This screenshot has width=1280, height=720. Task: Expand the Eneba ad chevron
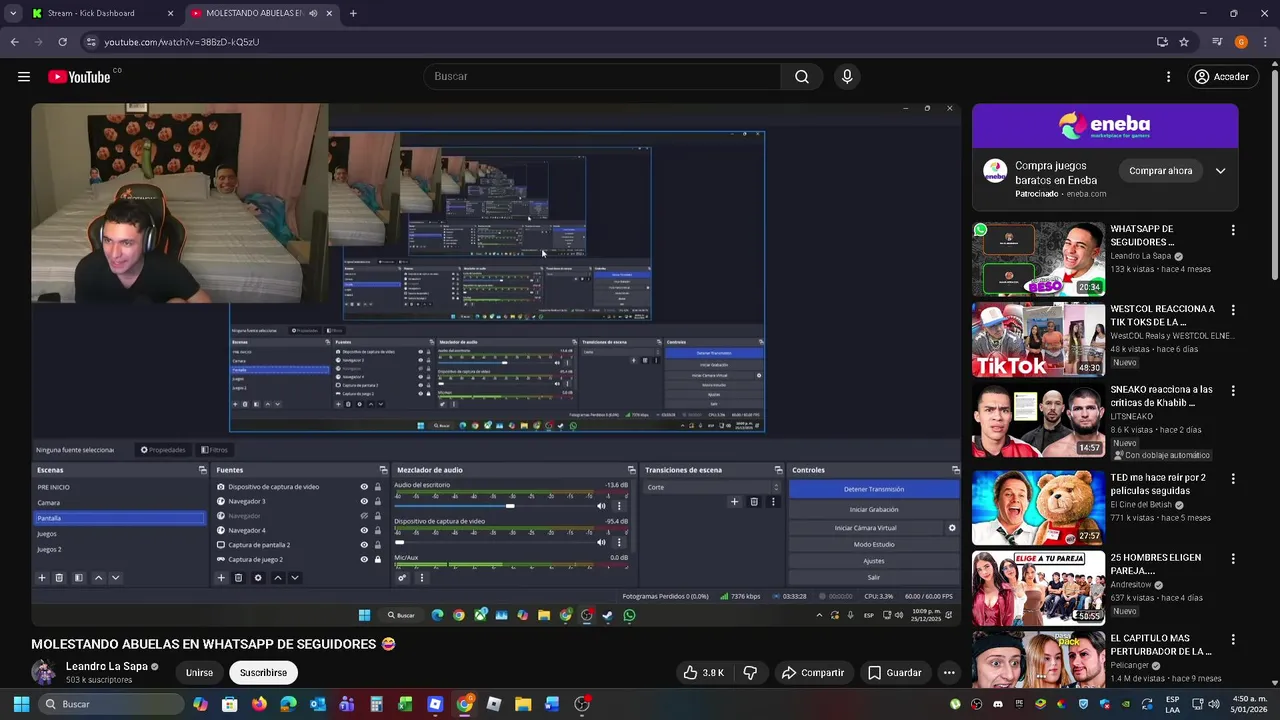pyautogui.click(x=1220, y=171)
